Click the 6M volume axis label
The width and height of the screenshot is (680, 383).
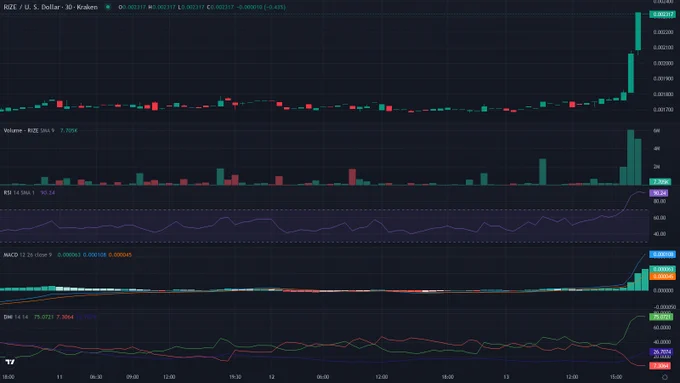[x=657, y=131]
